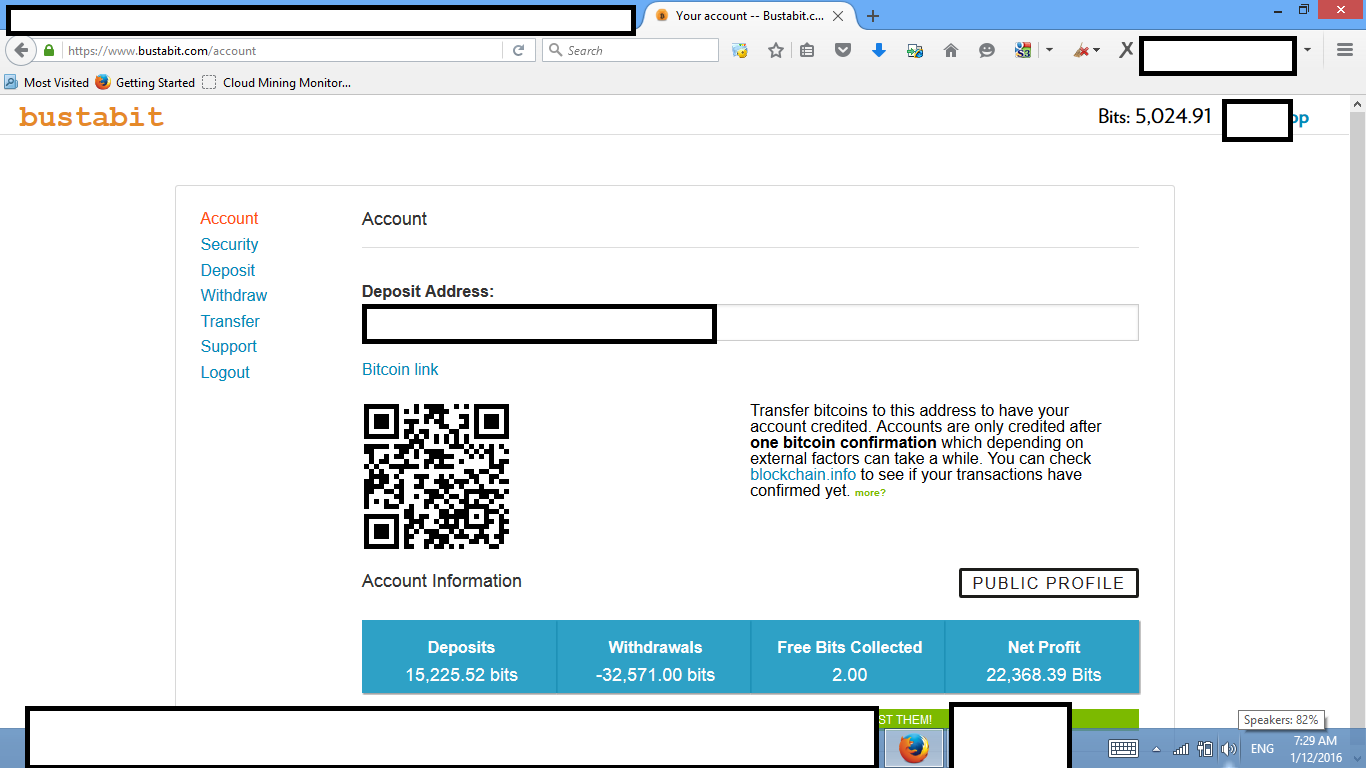Open Getting Started bookmark

coord(145,82)
